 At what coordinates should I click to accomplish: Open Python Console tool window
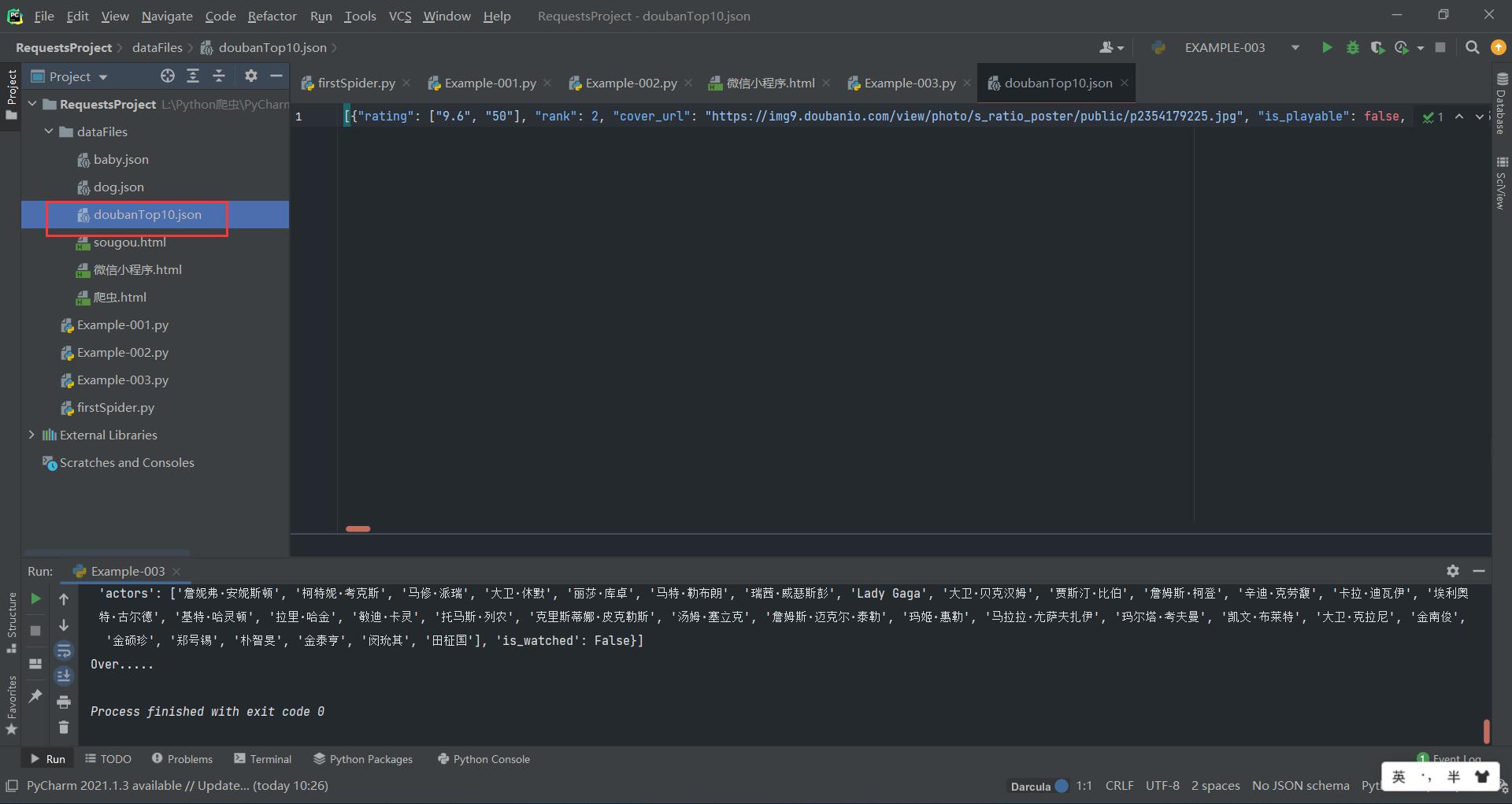(x=484, y=759)
